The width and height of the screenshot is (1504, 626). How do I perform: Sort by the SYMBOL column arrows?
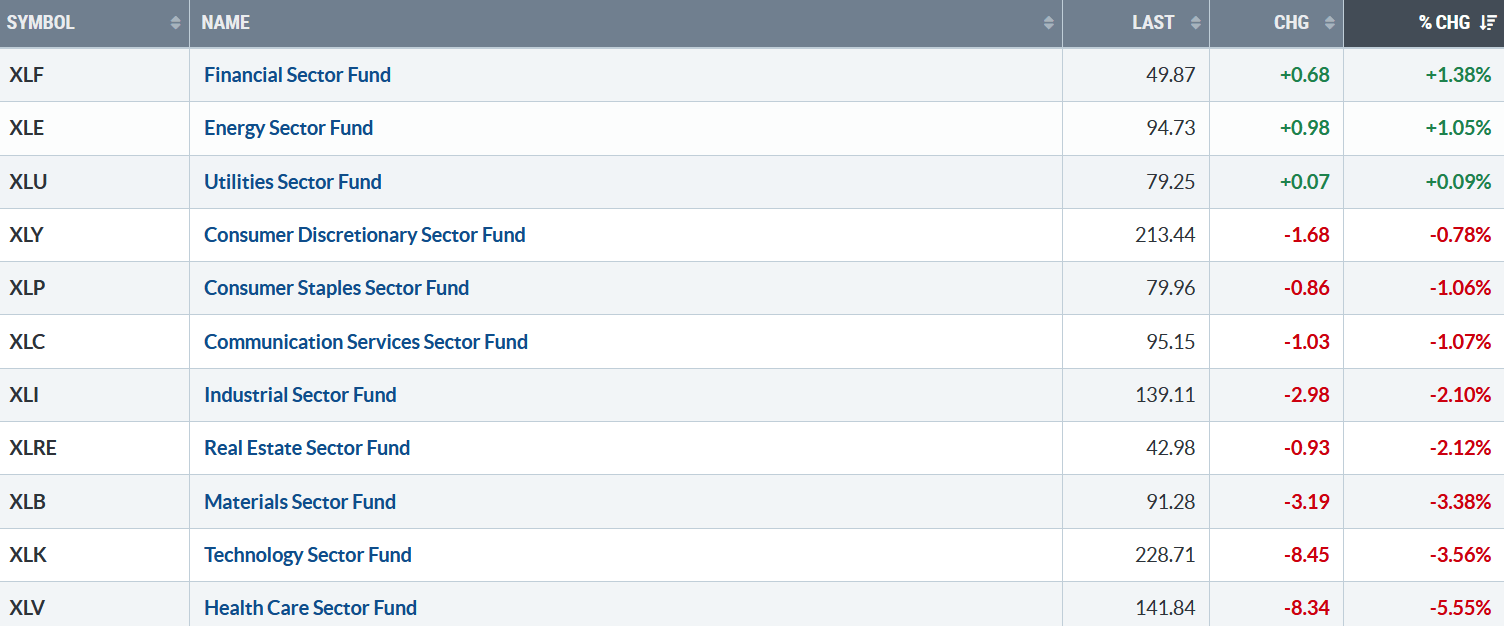pyautogui.click(x=176, y=23)
